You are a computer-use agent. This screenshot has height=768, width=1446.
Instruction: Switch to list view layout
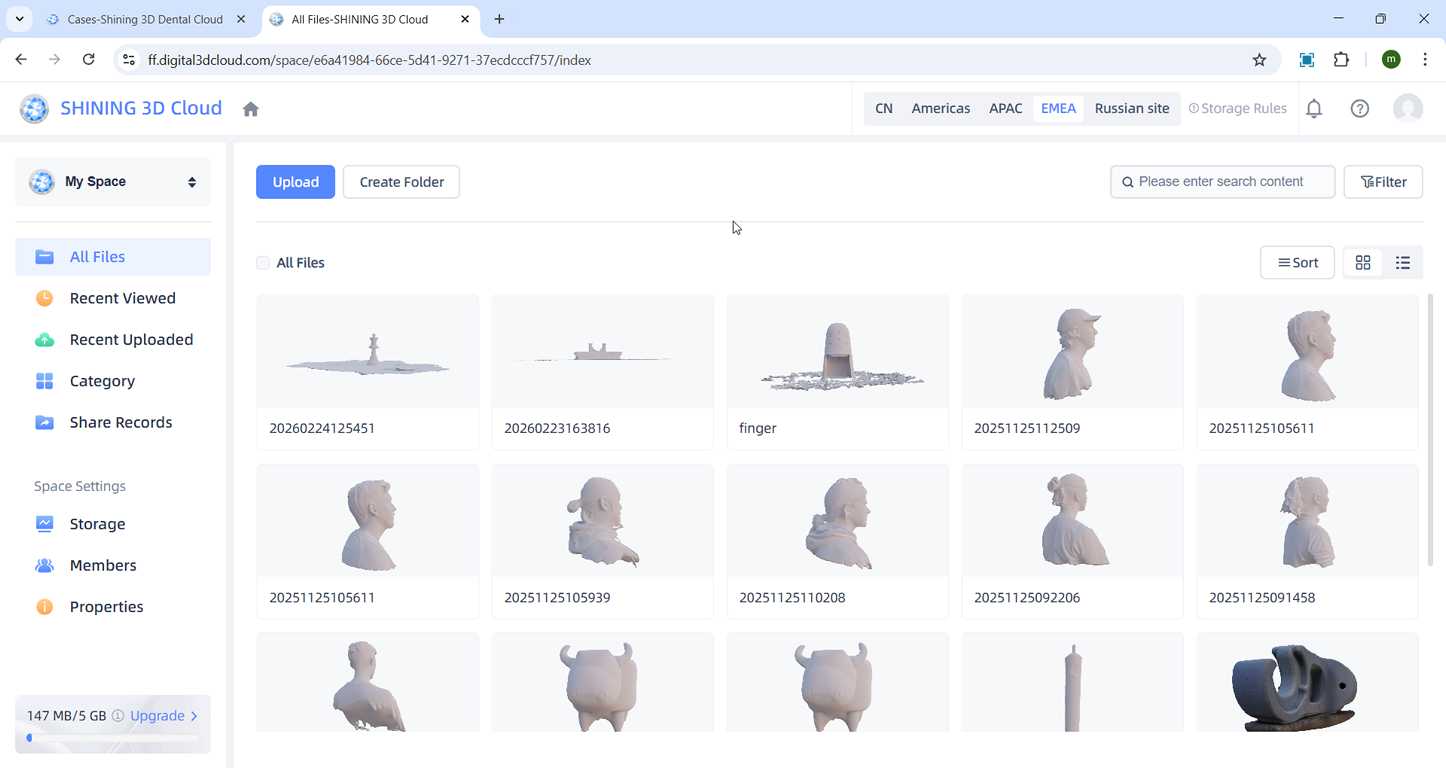click(x=1403, y=263)
